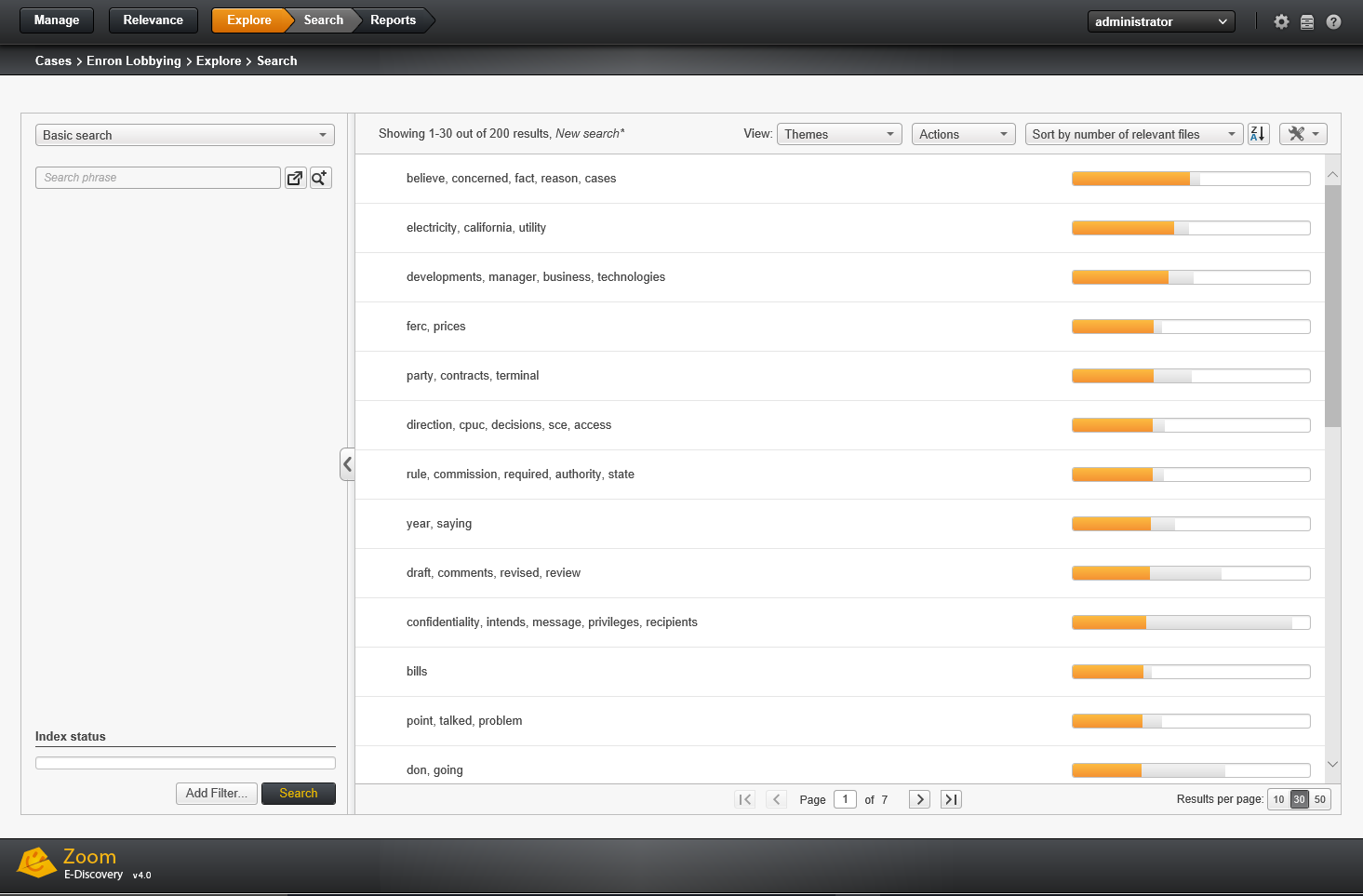Open the Actions dropdown
This screenshot has height=896, width=1363.
(963, 133)
